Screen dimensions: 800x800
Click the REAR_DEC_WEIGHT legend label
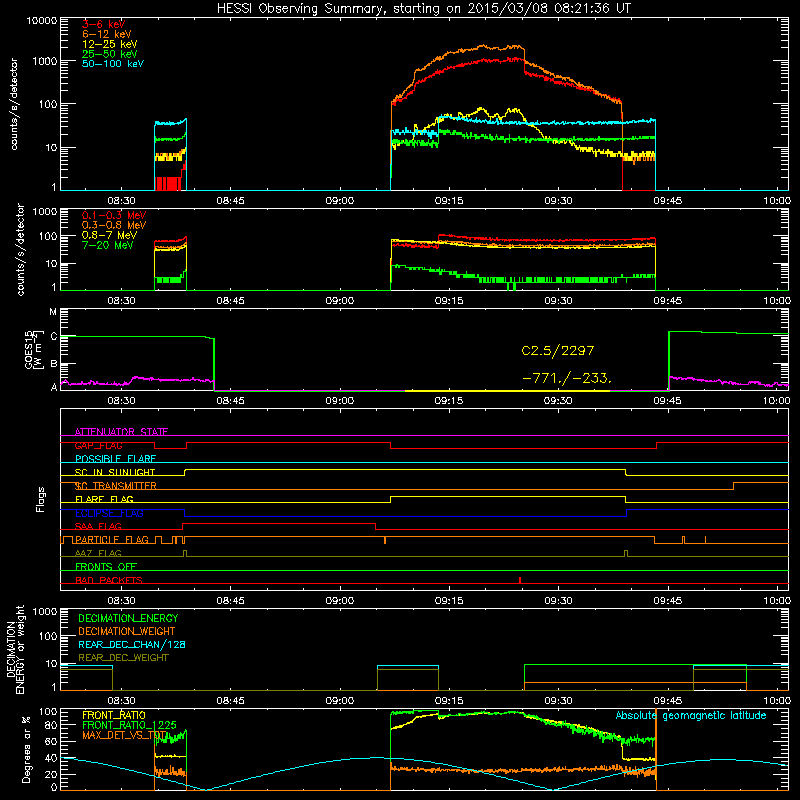[x=123, y=658]
